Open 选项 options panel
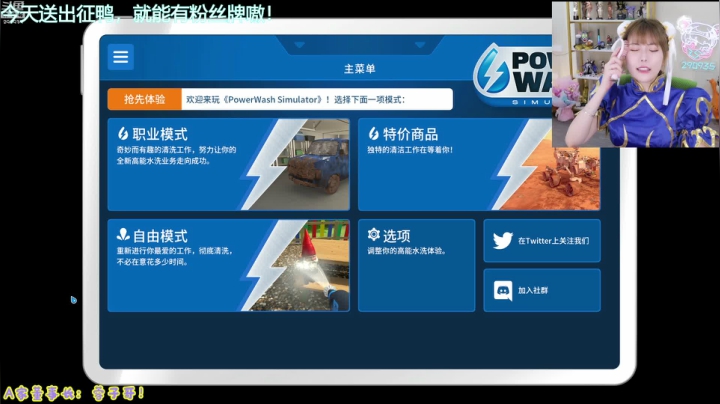The width and height of the screenshot is (720, 404). [x=416, y=265]
